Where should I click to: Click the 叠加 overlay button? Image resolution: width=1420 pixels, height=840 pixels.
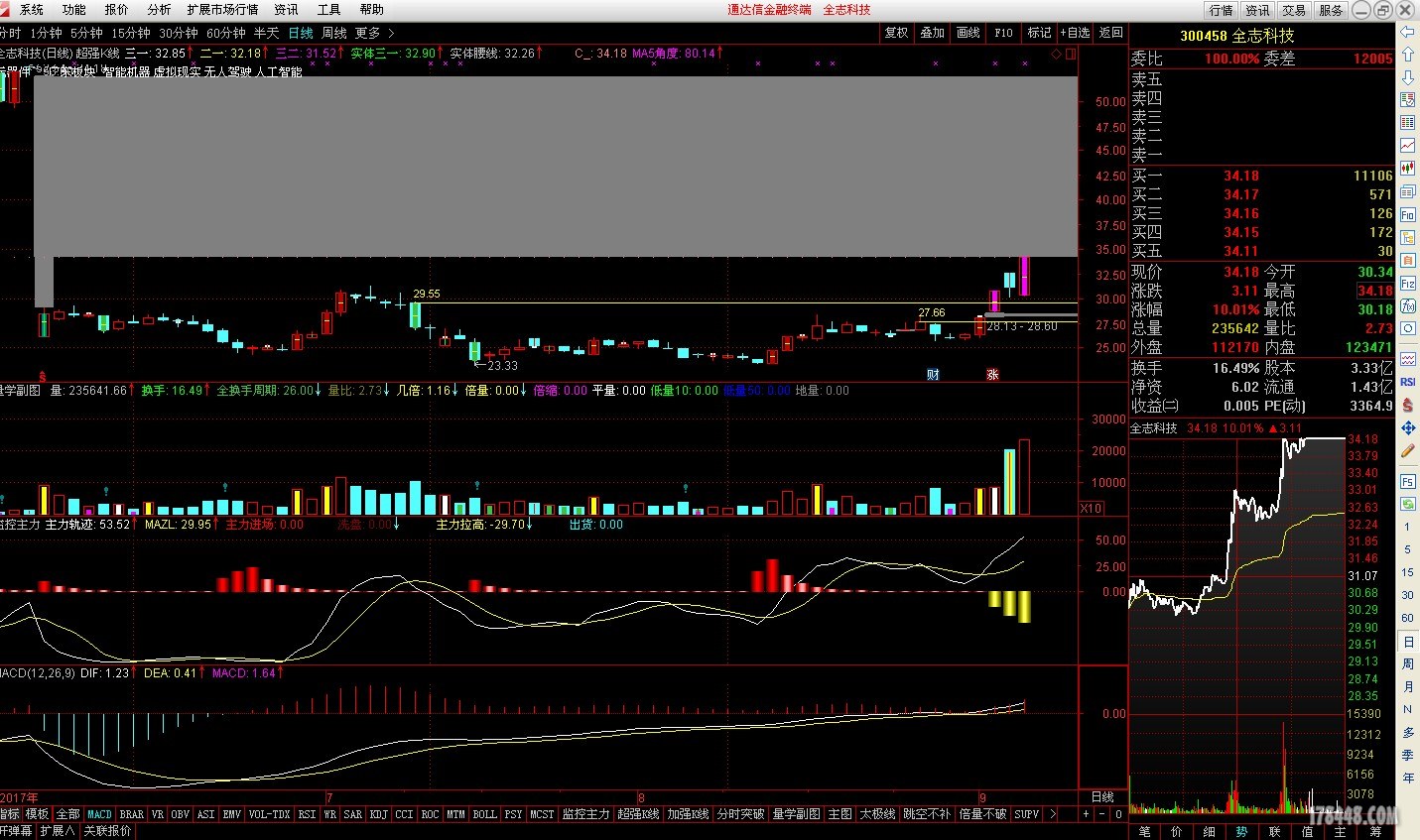(x=933, y=33)
